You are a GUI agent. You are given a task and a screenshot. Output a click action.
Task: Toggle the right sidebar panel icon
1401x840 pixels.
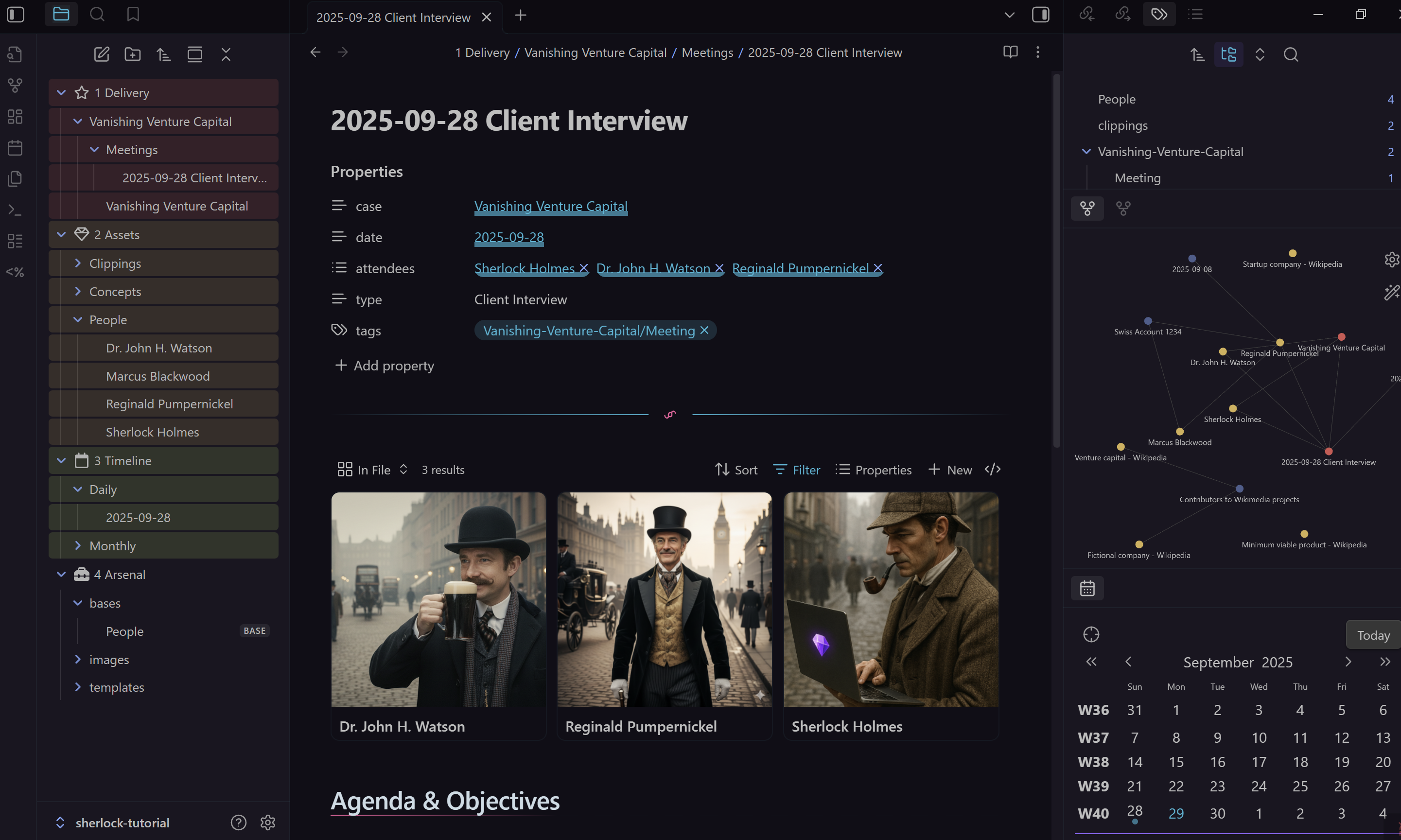coord(1040,14)
